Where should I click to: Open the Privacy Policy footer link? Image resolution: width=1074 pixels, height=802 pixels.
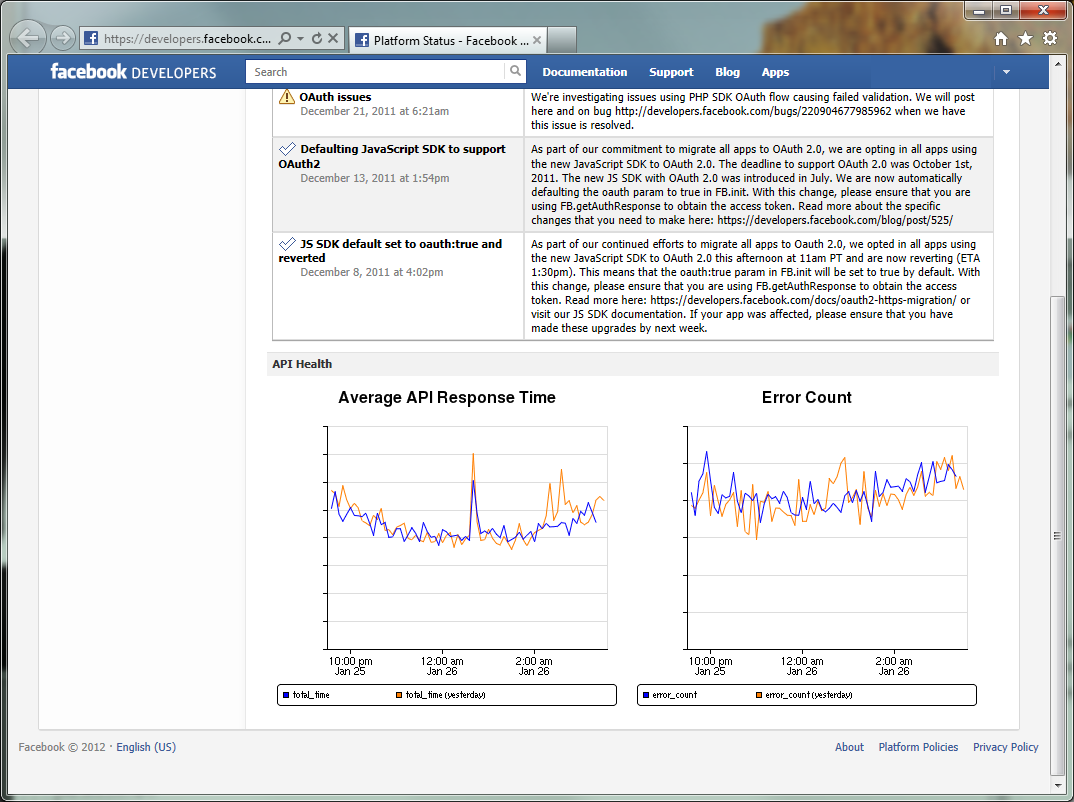click(1006, 747)
